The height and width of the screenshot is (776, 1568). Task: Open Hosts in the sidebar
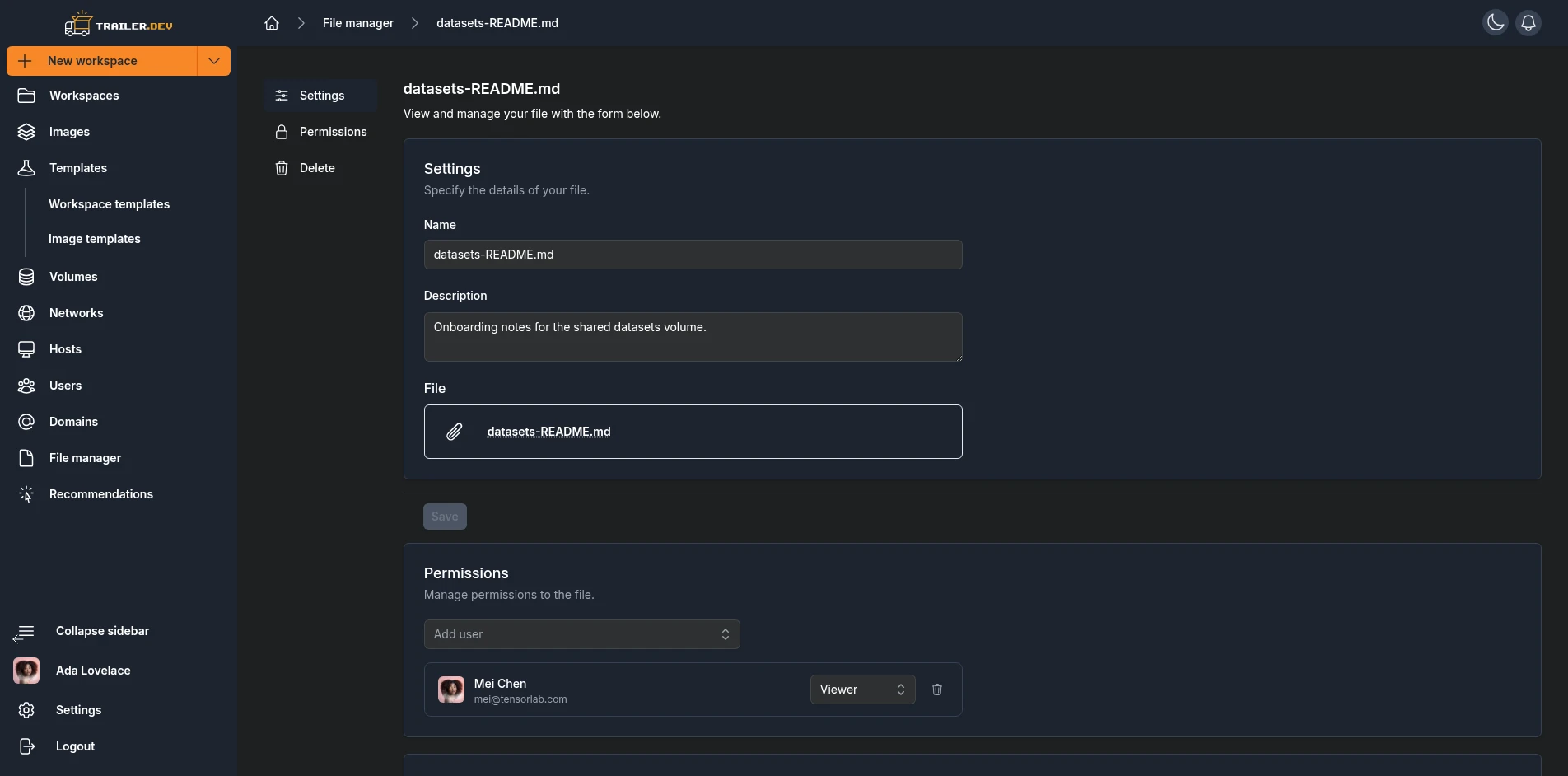point(65,349)
